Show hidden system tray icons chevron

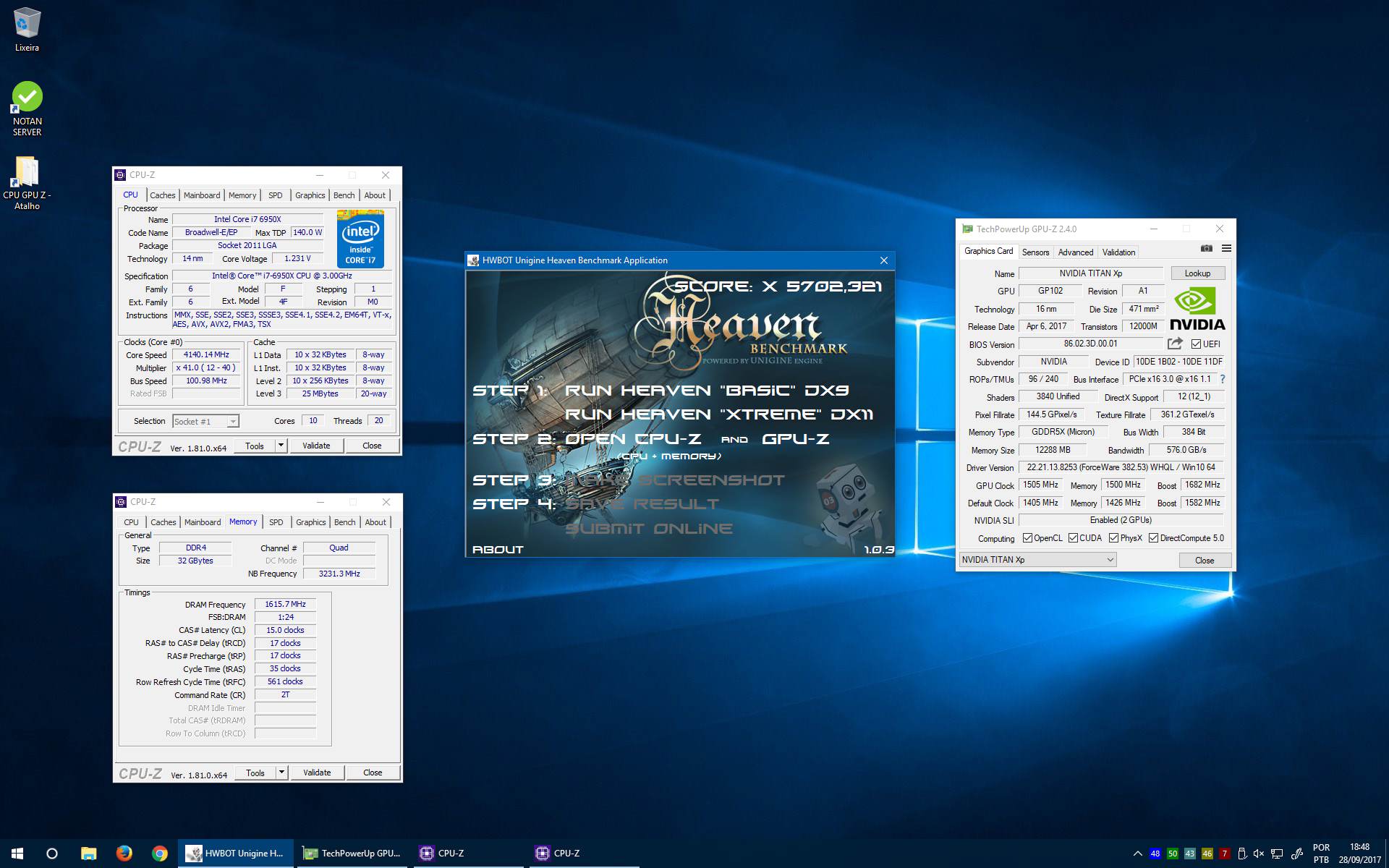[x=1137, y=854]
